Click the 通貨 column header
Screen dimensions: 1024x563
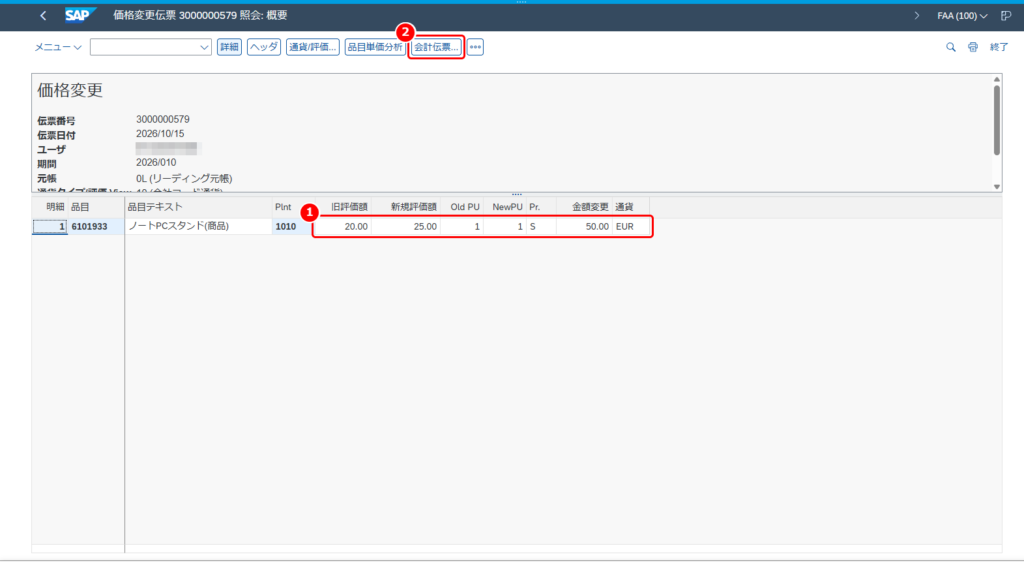[631, 206]
